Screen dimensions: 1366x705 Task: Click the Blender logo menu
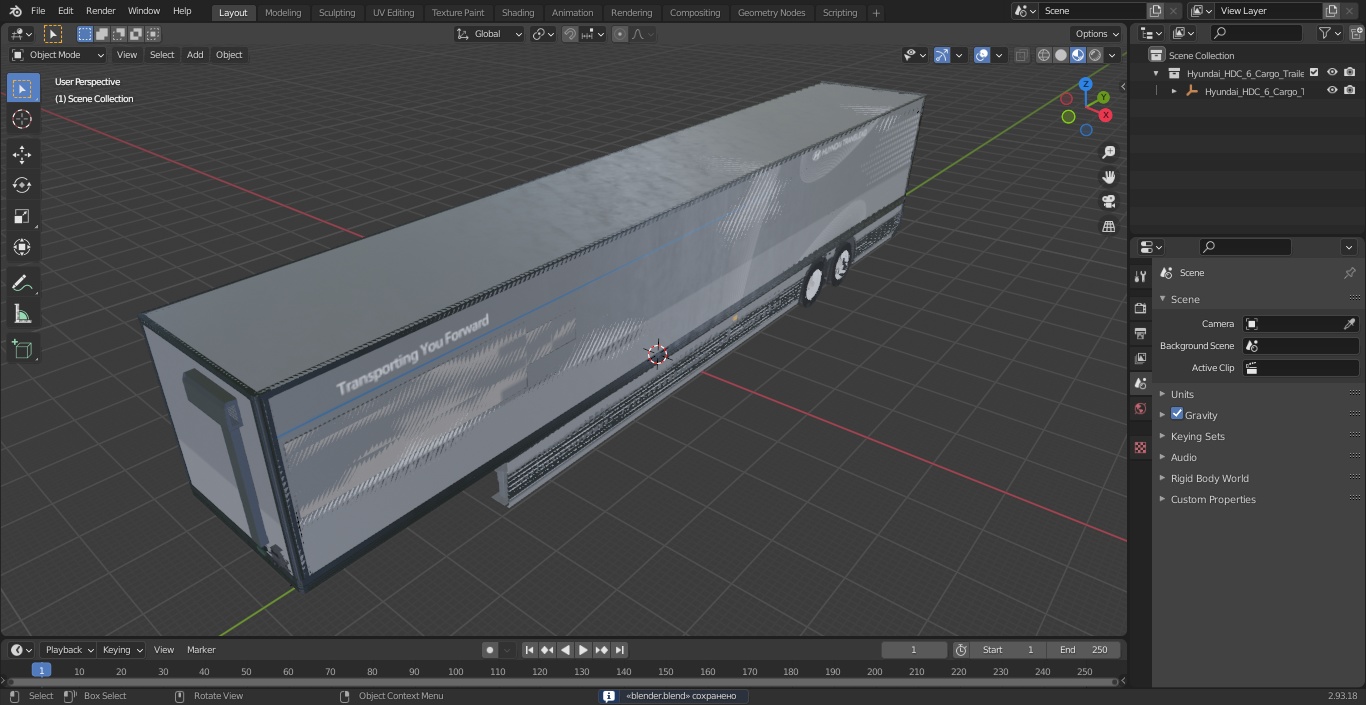click(x=15, y=11)
